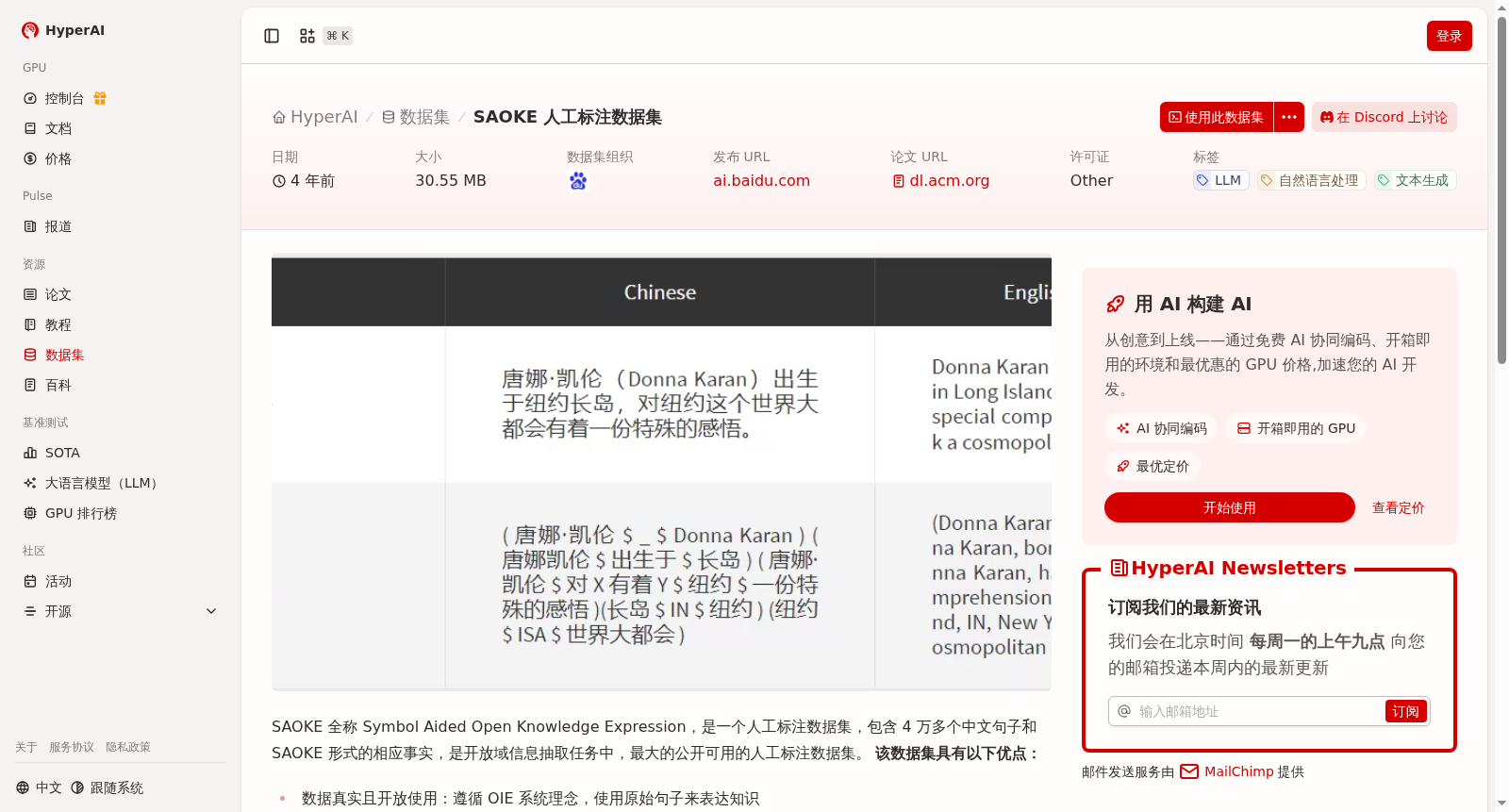1509x812 pixels.
Task: Click 查看定价 link
Action: (x=1398, y=507)
